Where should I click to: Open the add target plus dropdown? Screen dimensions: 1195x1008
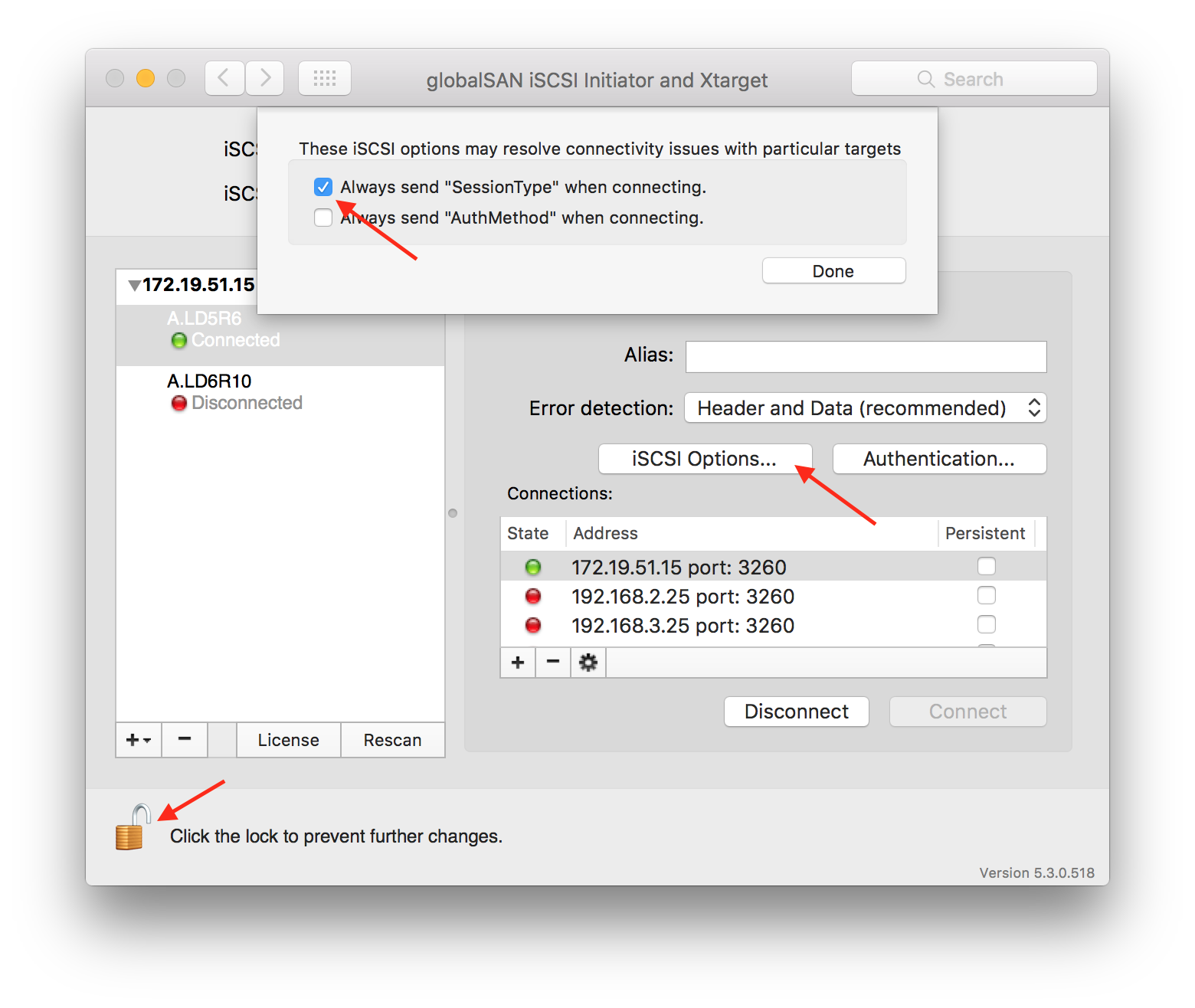[139, 740]
